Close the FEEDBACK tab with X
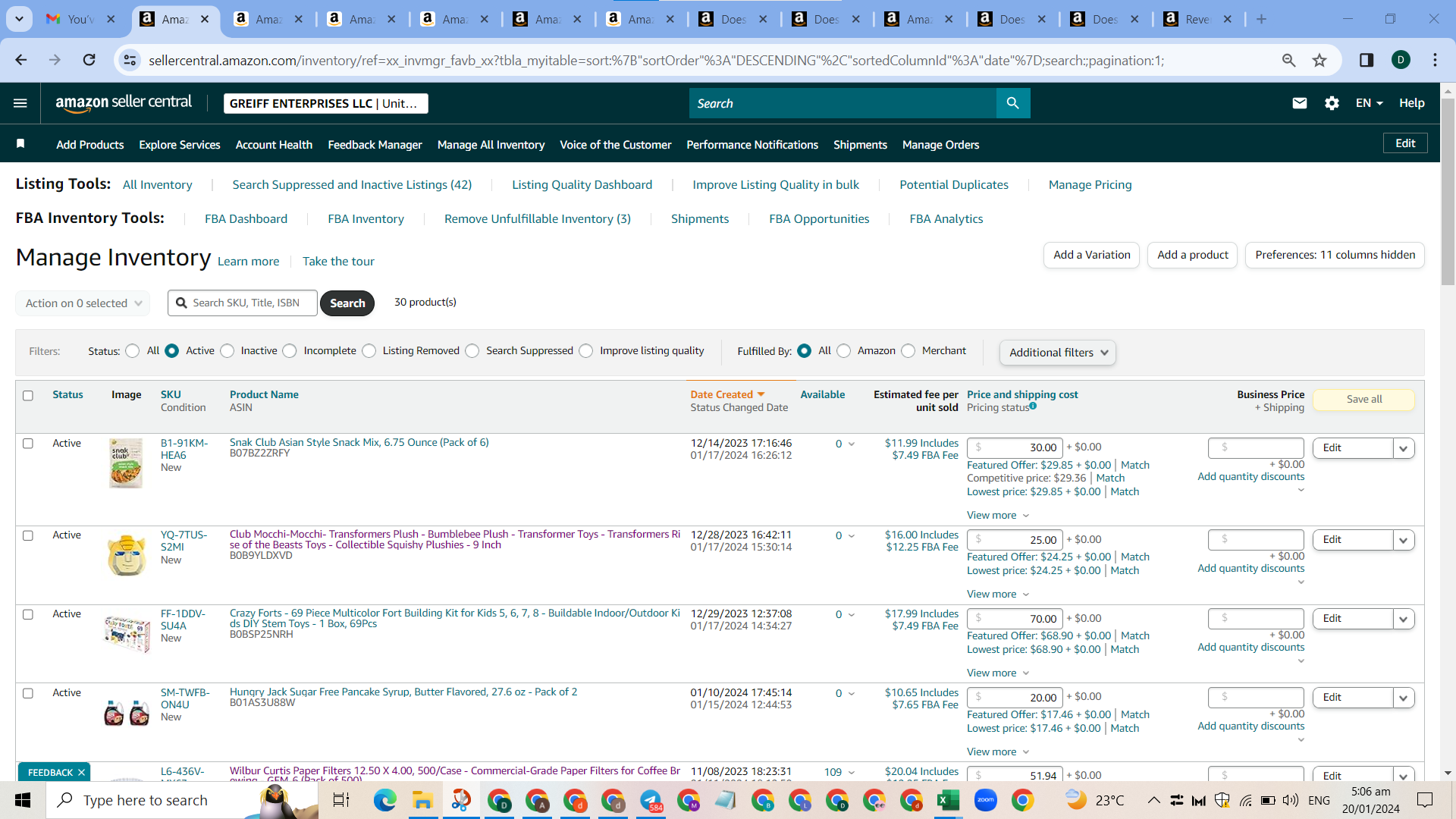Screen dimensions: 1456x819 tap(81, 772)
